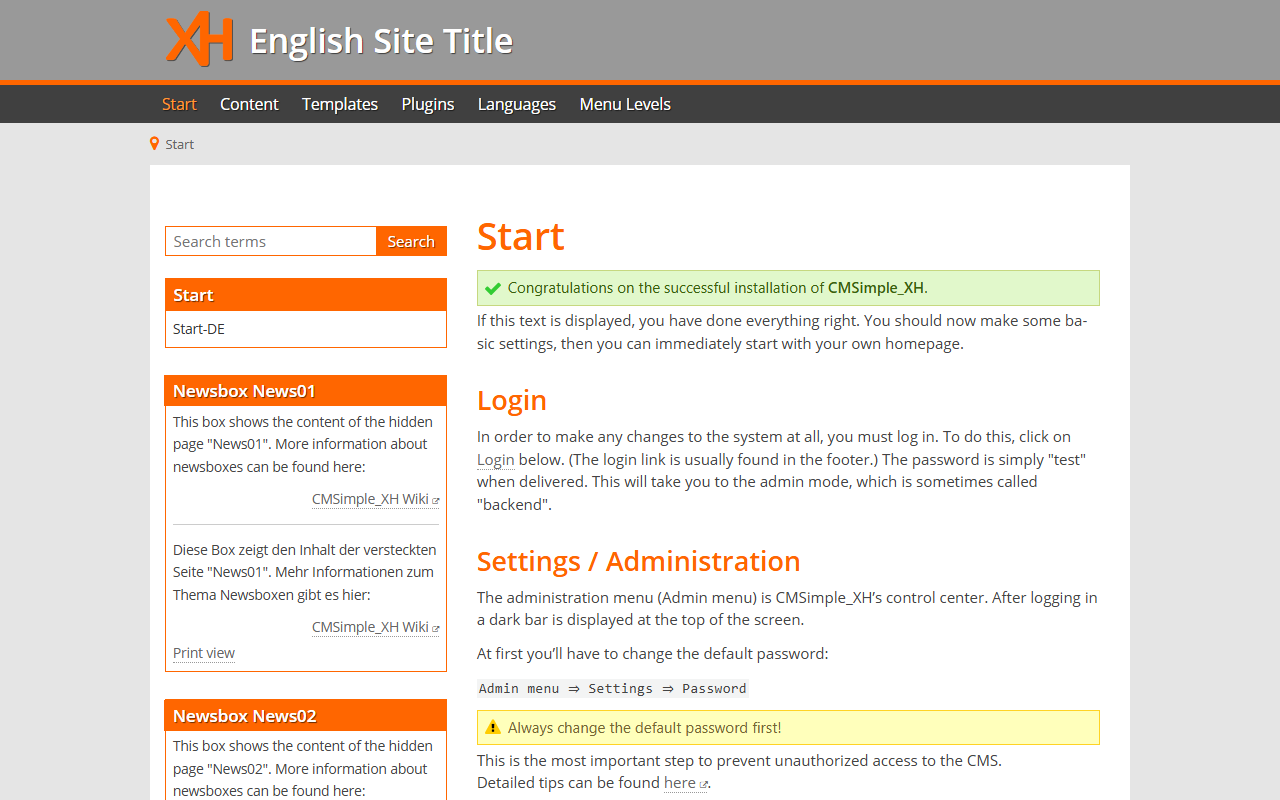Open the Start menu item

[179, 104]
